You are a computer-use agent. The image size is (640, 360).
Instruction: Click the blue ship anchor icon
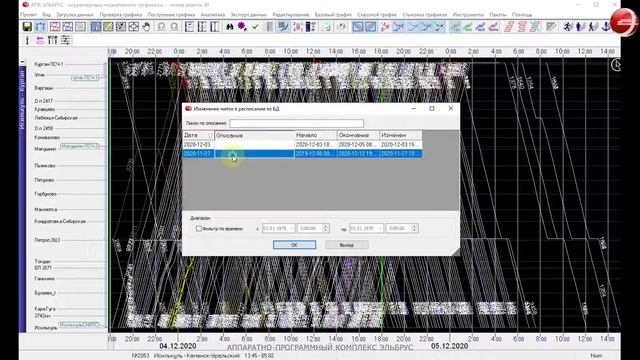point(607,27)
